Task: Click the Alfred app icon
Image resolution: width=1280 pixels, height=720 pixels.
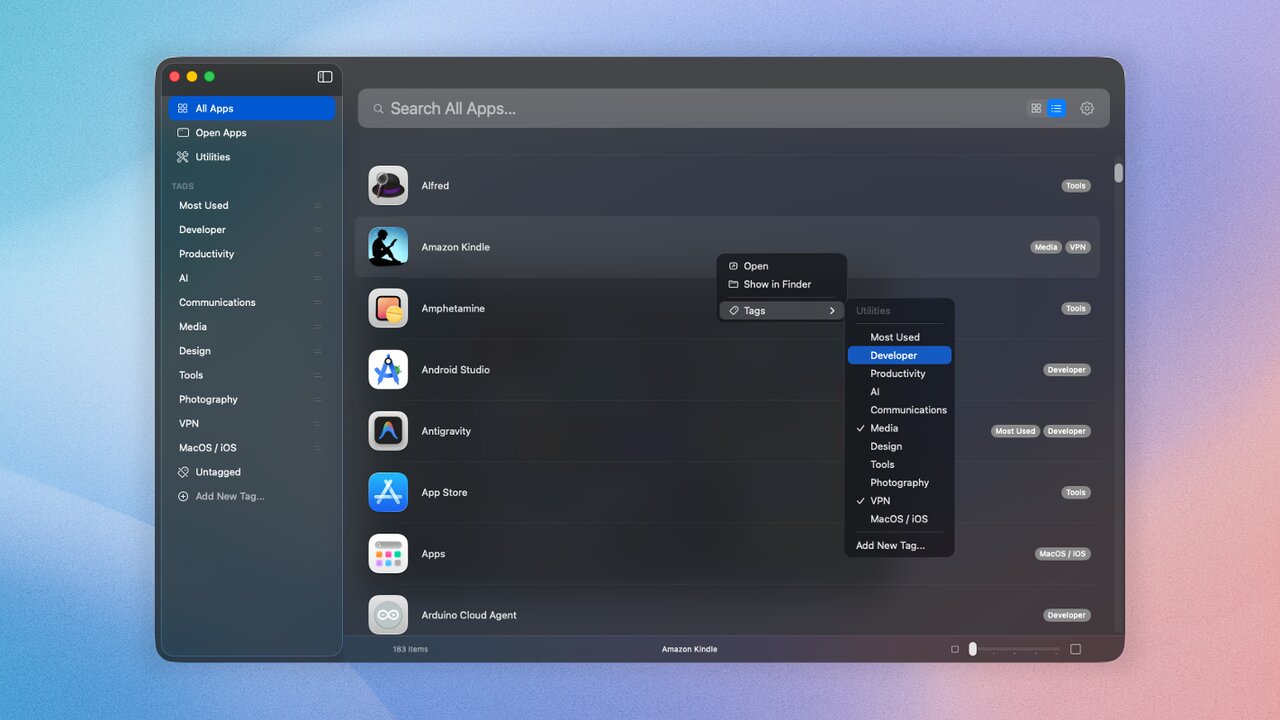Action: click(x=388, y=186)
